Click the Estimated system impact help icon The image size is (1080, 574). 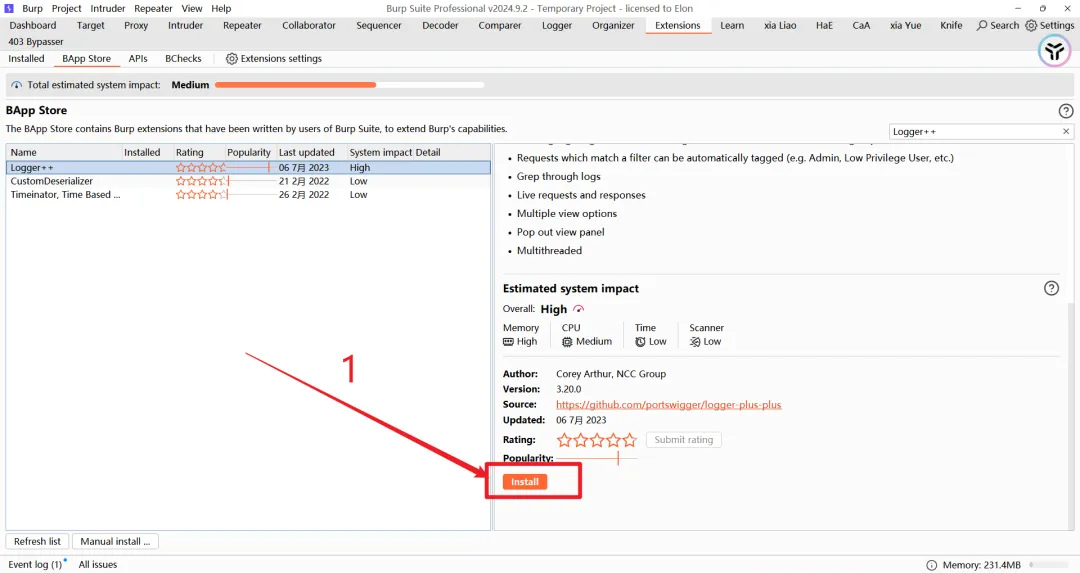click(1051, 288)
